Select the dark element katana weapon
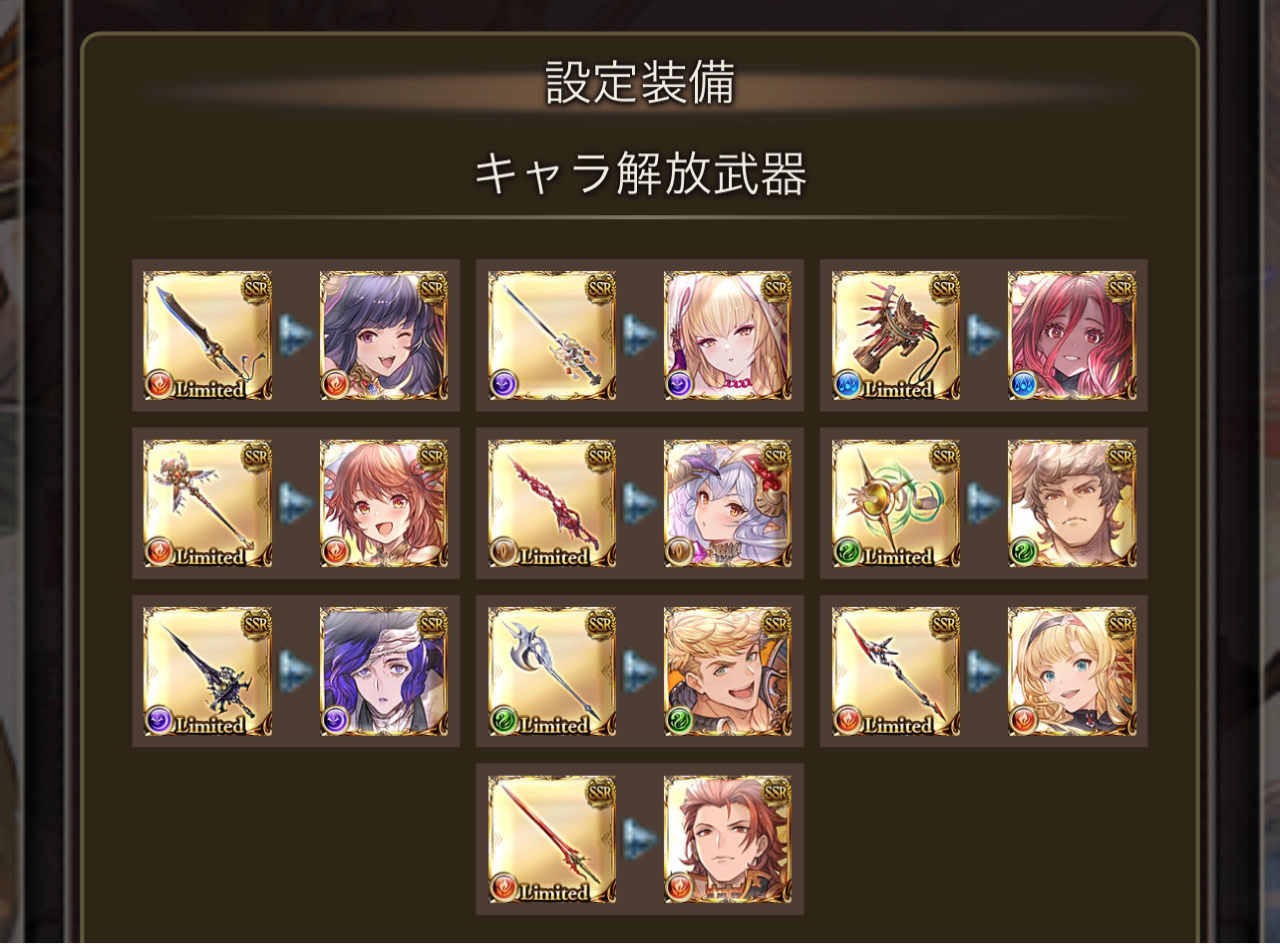The width and height of the screenshot is (1280, 944). [x=552, y=336]
